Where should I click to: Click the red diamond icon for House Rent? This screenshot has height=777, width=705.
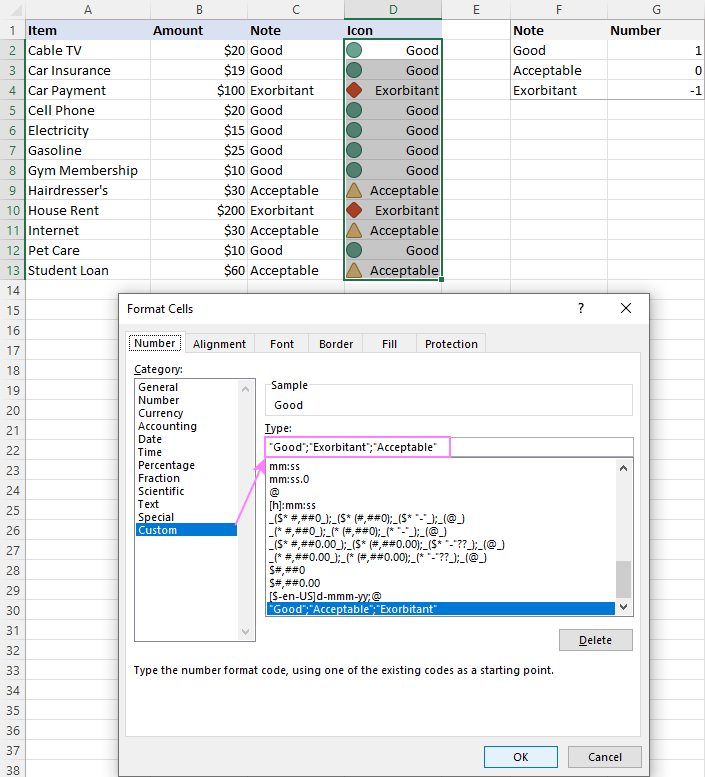(x=354, y=210)
